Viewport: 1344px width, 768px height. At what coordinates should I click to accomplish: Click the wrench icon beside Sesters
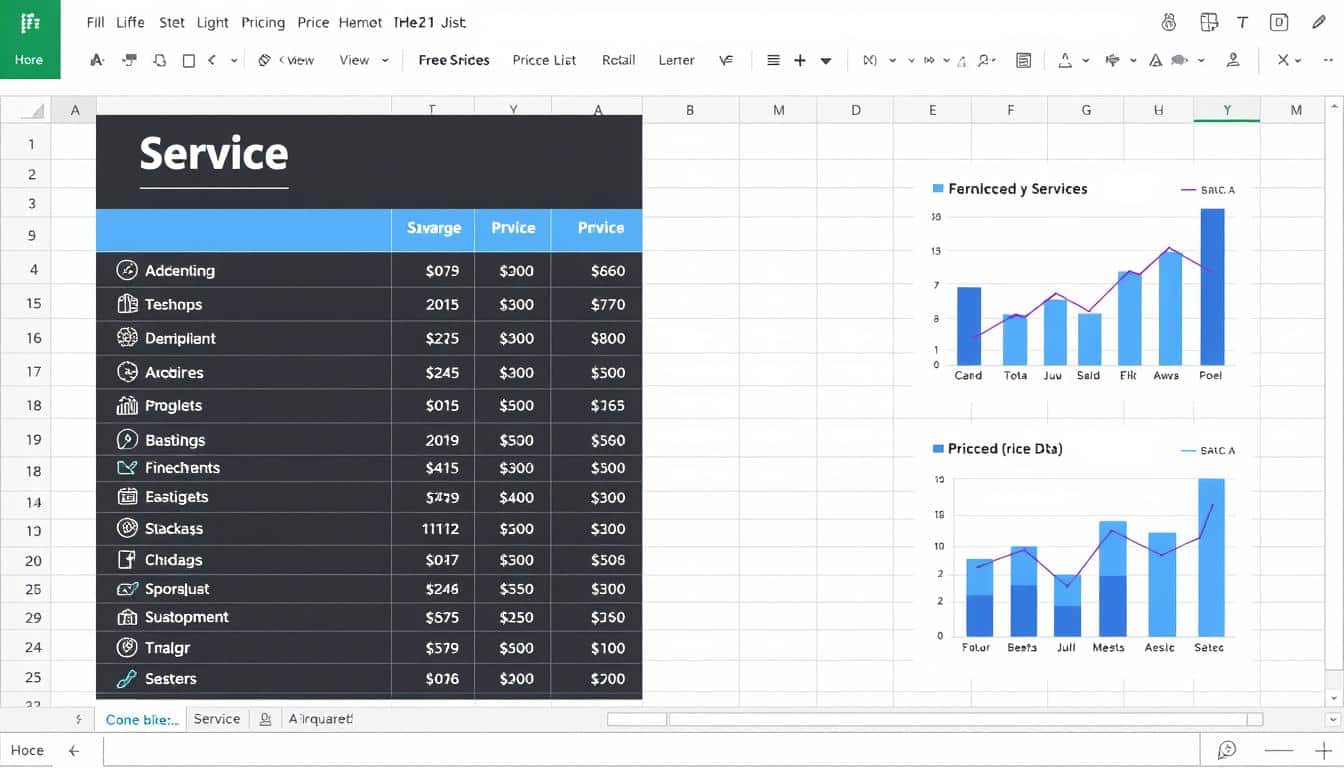(x=127, y=679)
